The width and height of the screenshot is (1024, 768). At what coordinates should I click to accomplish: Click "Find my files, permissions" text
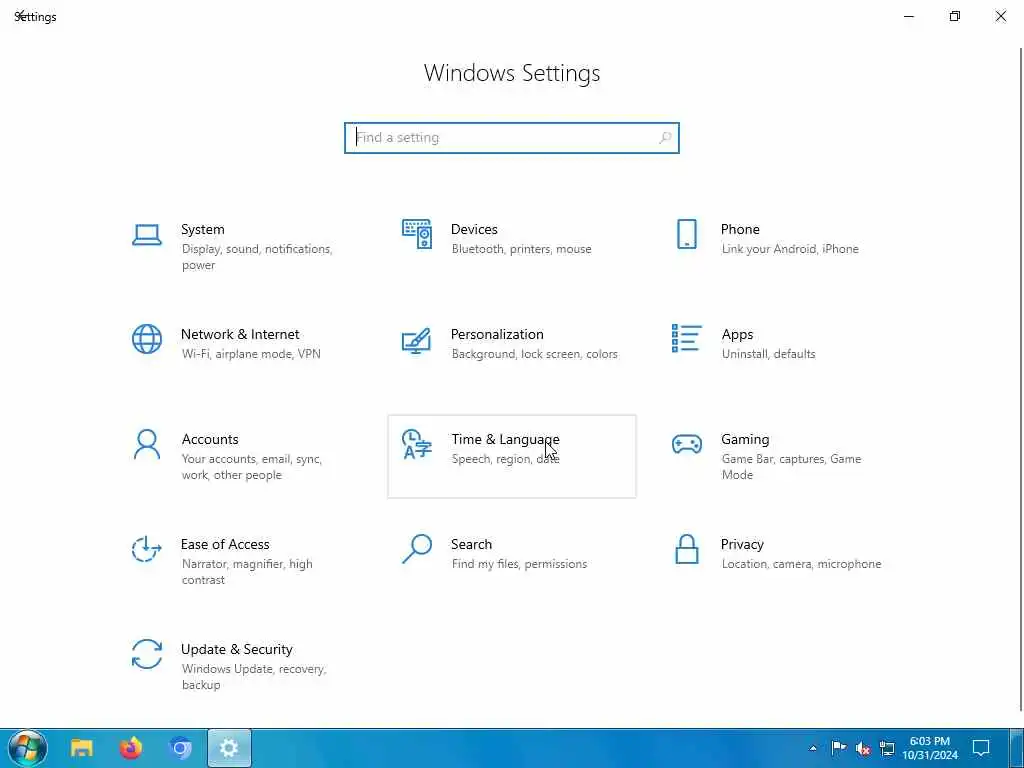point(519,564)
